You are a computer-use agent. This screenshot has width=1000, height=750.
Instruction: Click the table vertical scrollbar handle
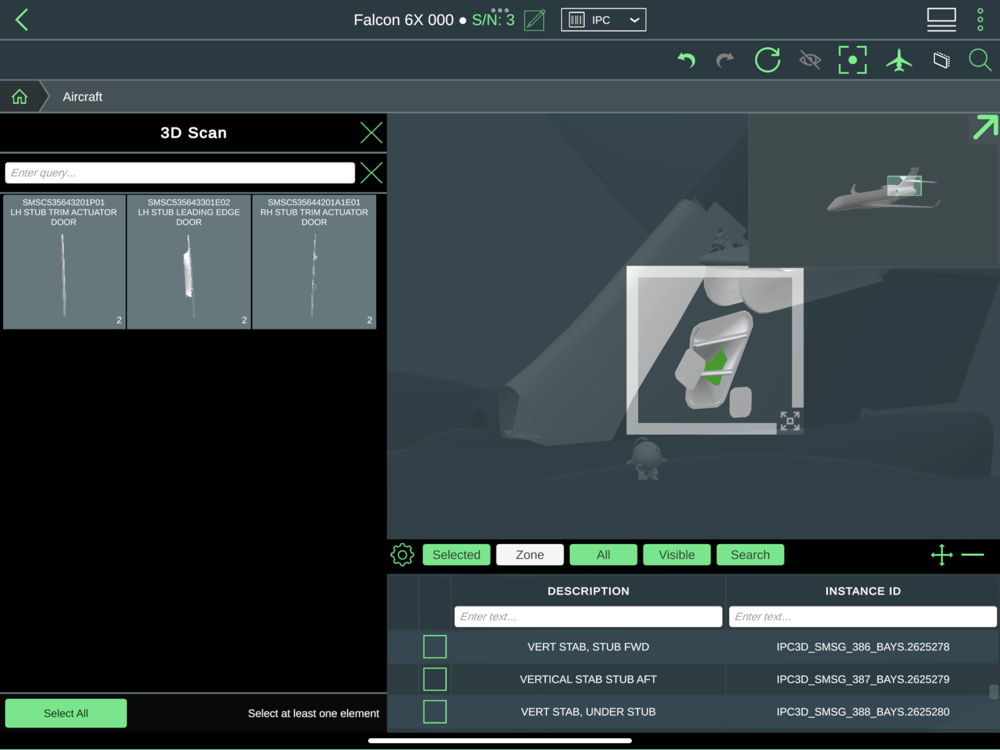point(993,692)
